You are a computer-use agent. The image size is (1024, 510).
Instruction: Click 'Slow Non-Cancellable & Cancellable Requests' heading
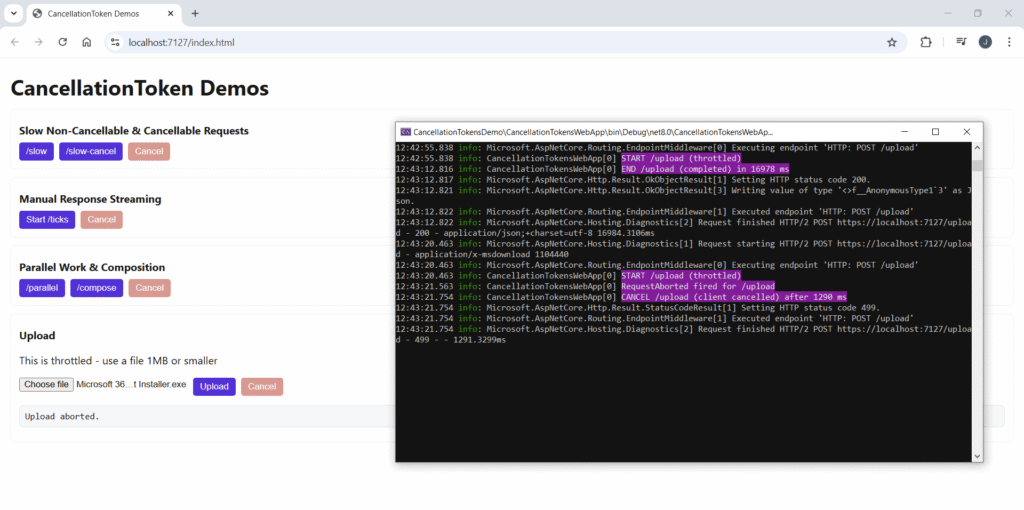pyautogui.click(x=134, y=131)
